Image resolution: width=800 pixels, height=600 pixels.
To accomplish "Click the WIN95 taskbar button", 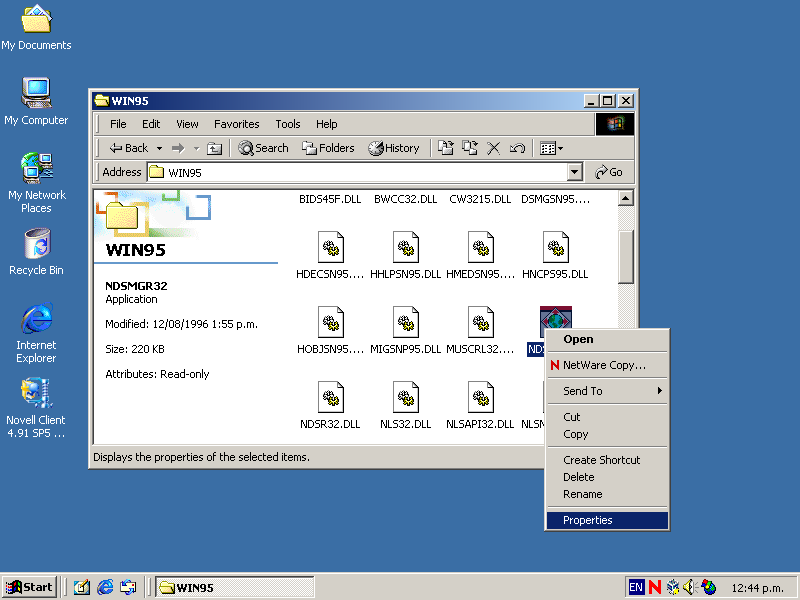I will pos(234,587).
